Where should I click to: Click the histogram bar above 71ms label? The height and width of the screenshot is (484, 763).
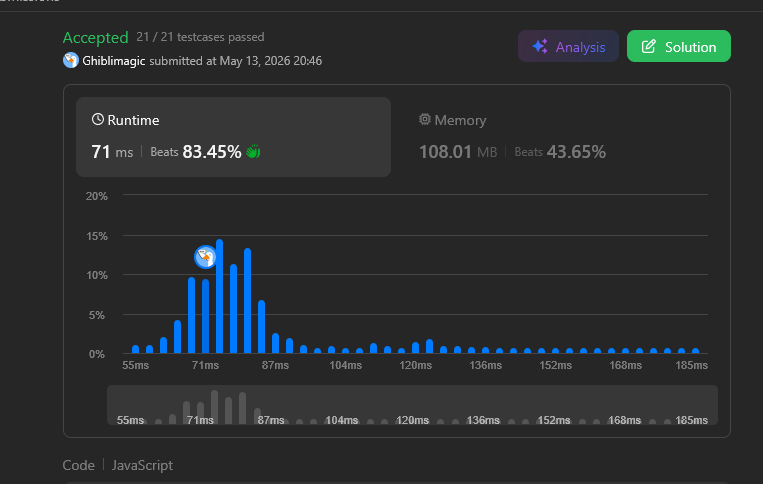[205, 316]
